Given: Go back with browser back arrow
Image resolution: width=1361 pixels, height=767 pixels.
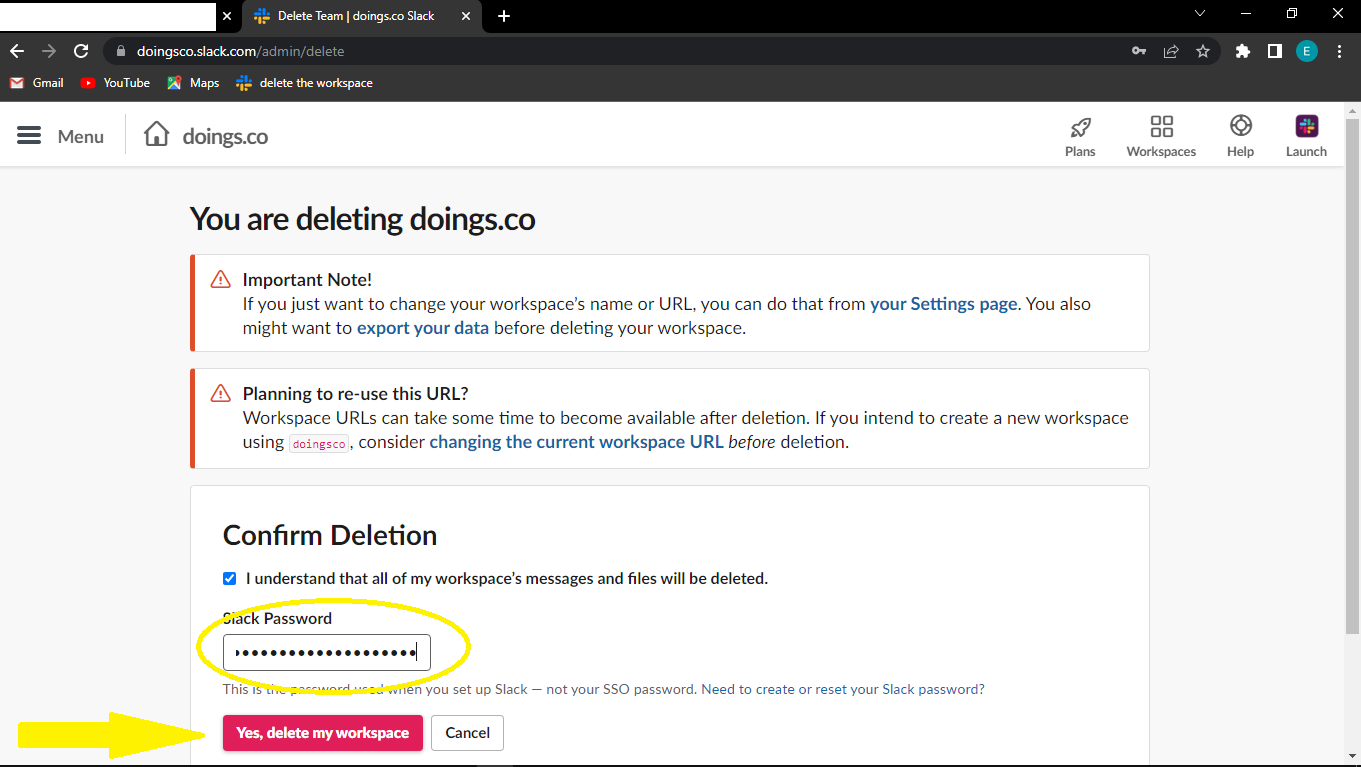Looking at the screenshot, I should click(x=17, y=51).
